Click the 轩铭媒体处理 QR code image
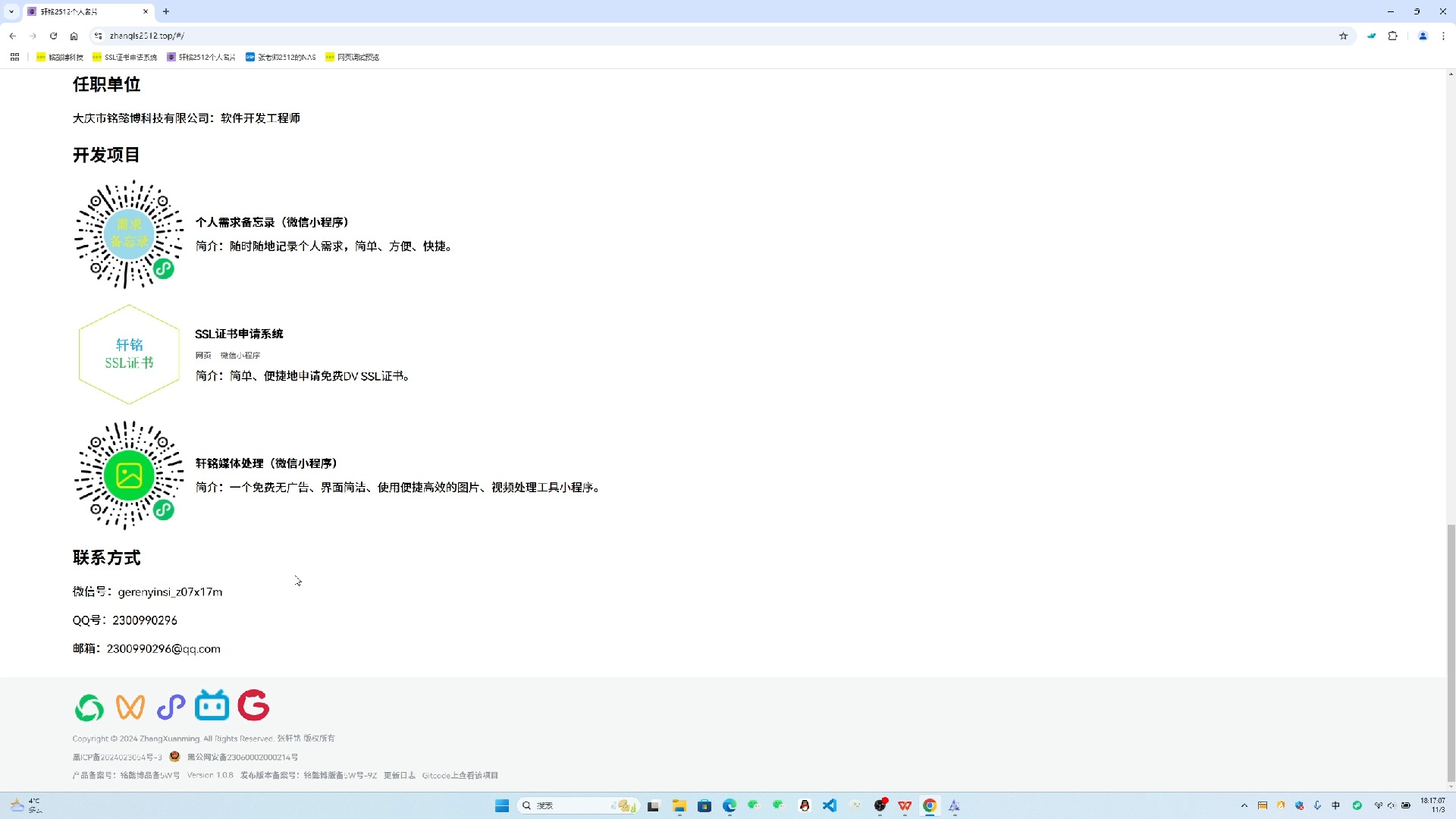This screenshot has width=1456, height=819. pos(128,475)
